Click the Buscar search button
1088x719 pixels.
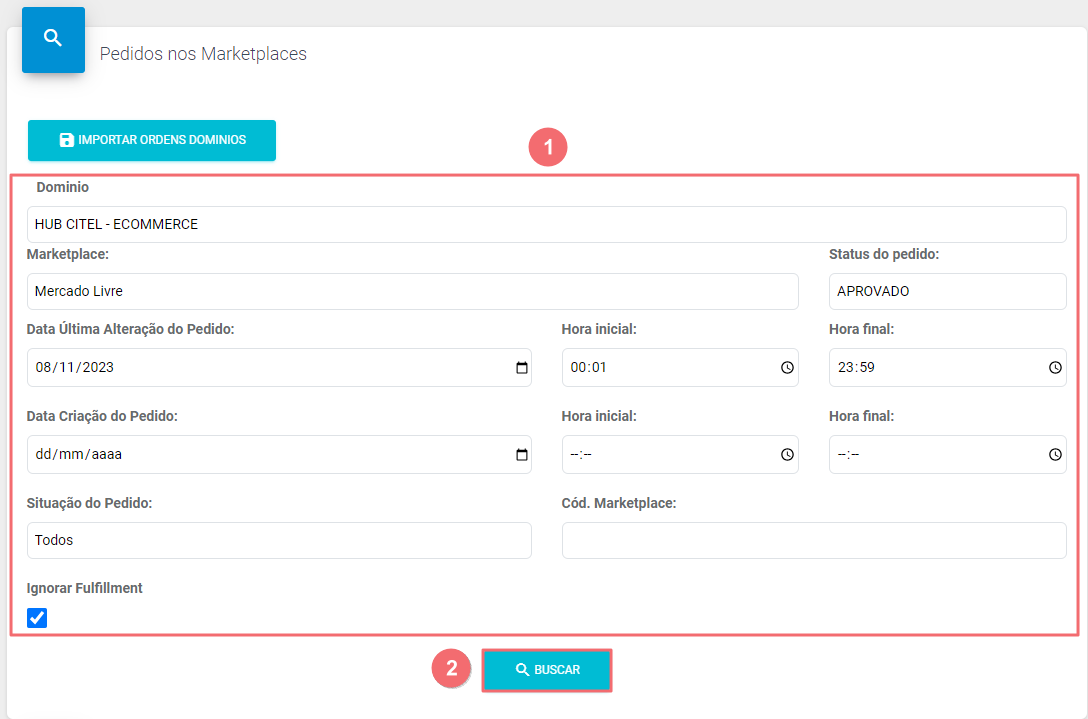click(x=547, y=670)
